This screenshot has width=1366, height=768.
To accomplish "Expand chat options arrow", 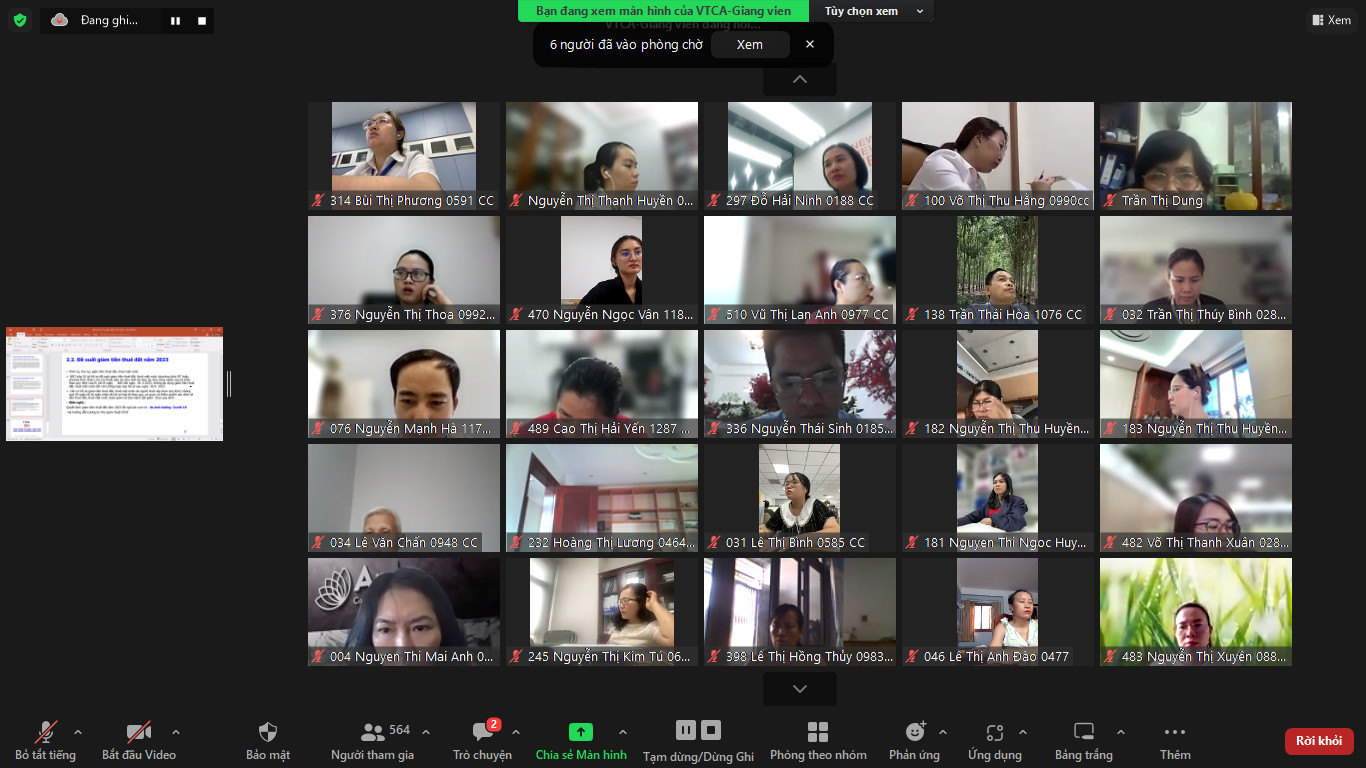I will (x=516, y=731).
